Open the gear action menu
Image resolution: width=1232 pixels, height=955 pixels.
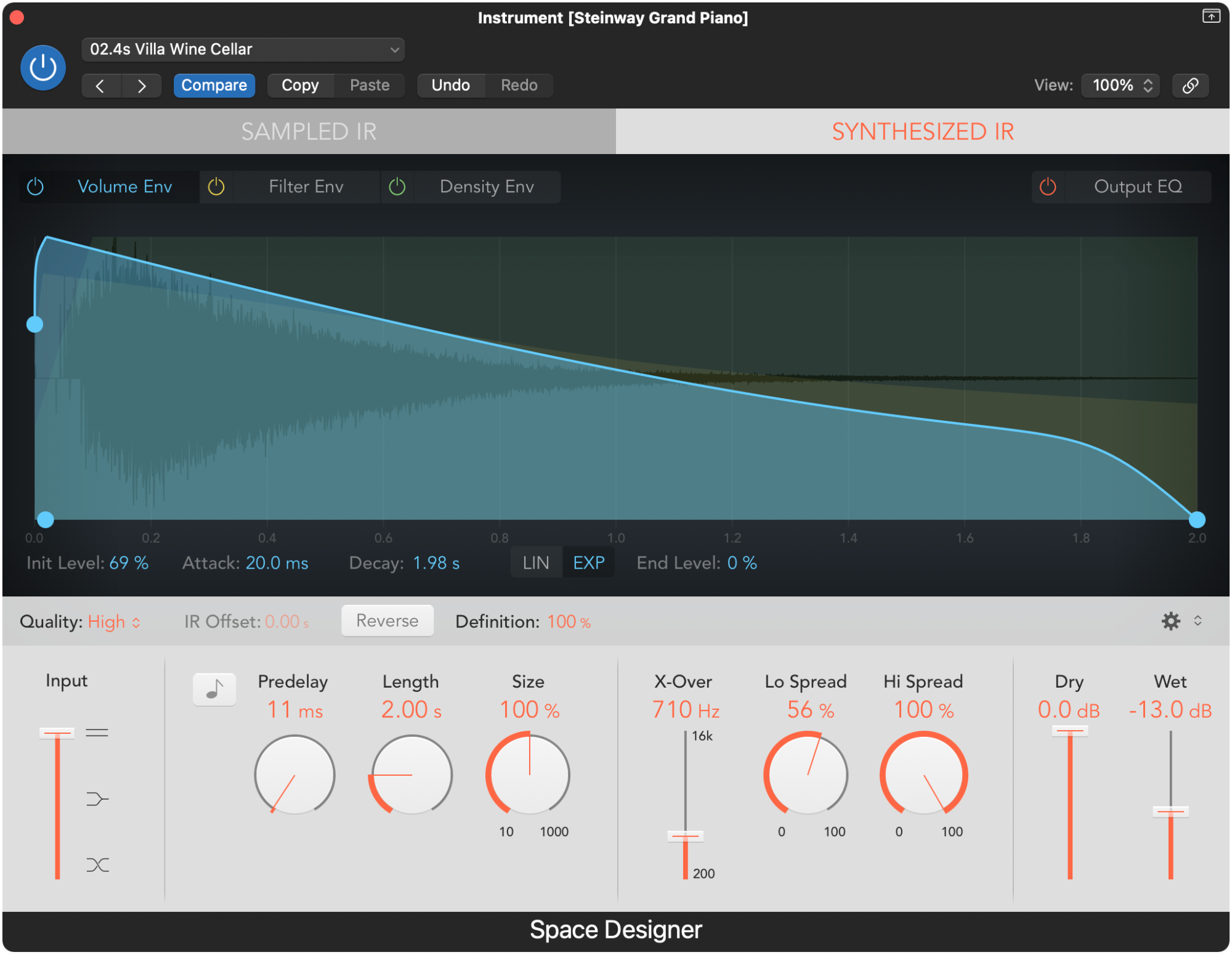[x=1171, y=621]
